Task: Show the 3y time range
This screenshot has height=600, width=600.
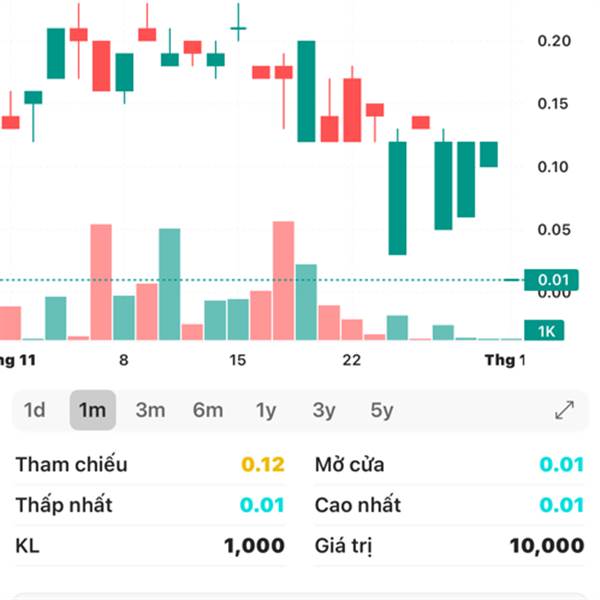Action: 323,410
